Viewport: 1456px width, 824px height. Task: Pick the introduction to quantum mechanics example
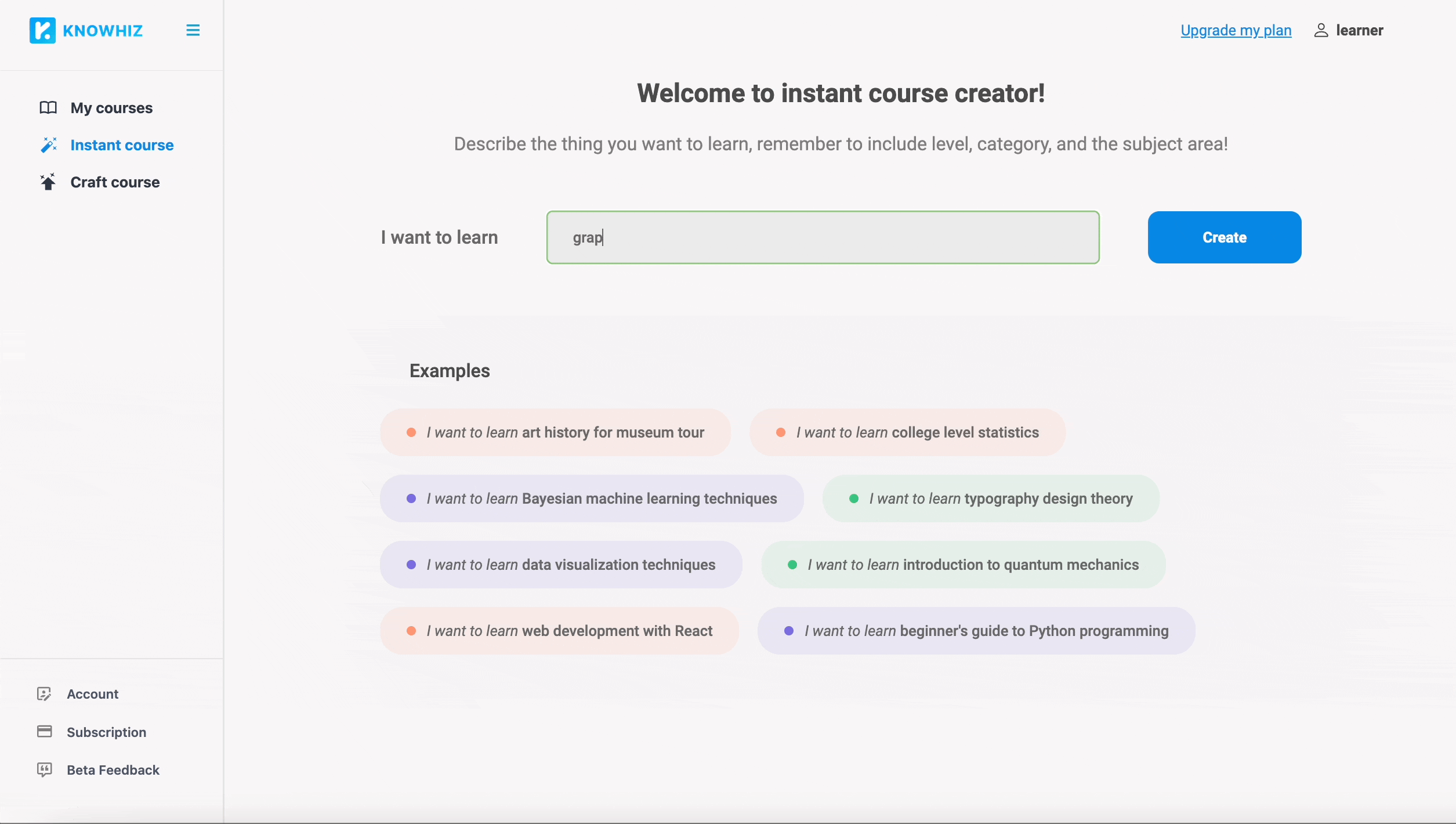(x=962, y=564)
